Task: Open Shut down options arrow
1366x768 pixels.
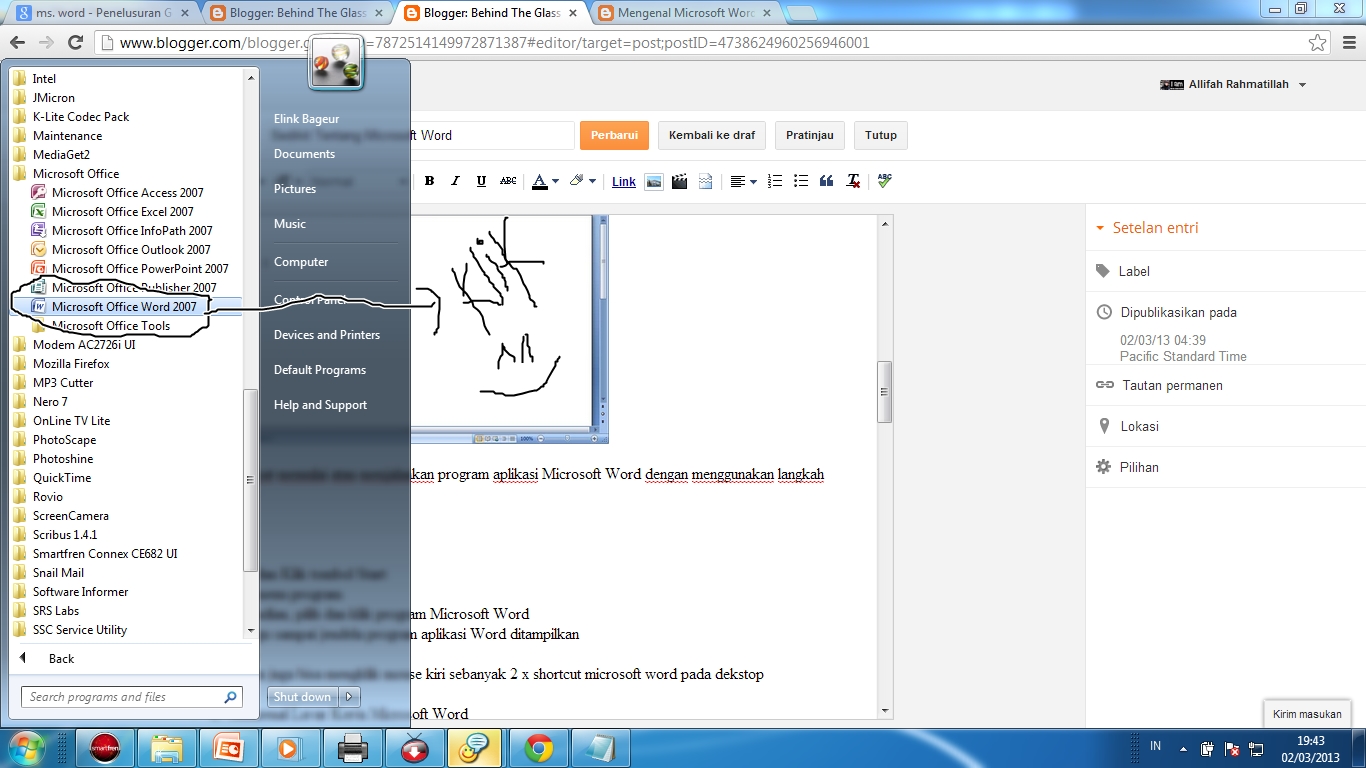Action: [349, 697]
